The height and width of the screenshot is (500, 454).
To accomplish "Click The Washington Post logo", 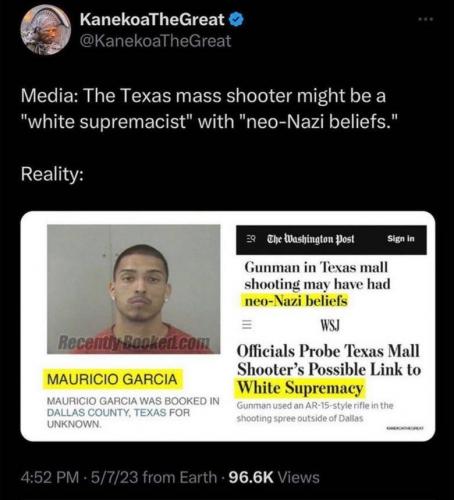I will [x=310, y=239].
